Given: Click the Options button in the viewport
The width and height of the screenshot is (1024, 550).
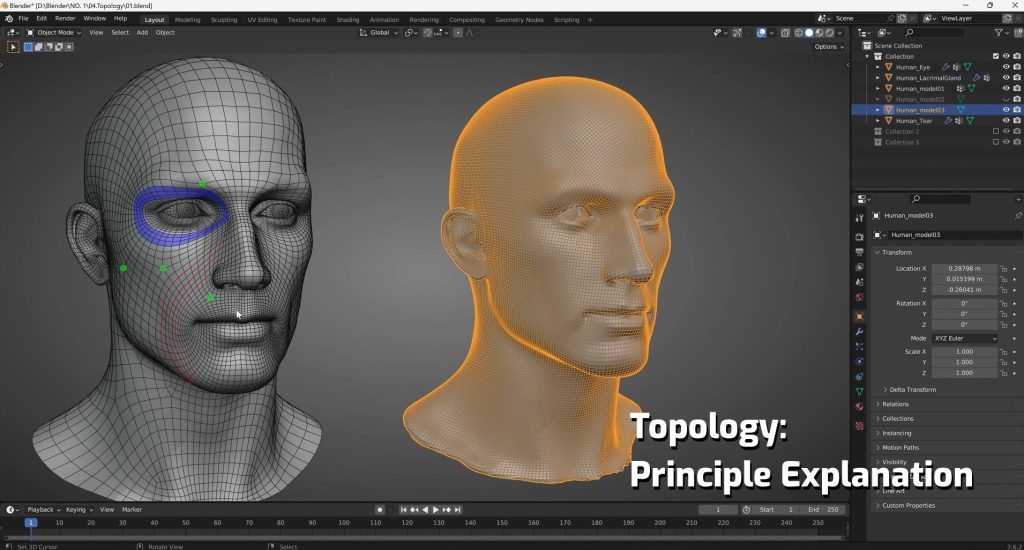Looking at the screenshot, I should click(828, 46).
